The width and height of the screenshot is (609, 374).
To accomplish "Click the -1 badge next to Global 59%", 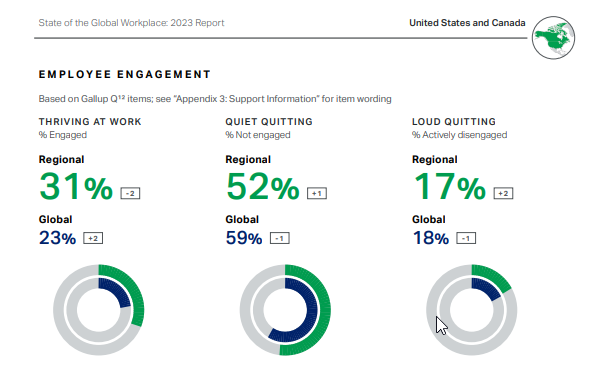I will (280, 238).
